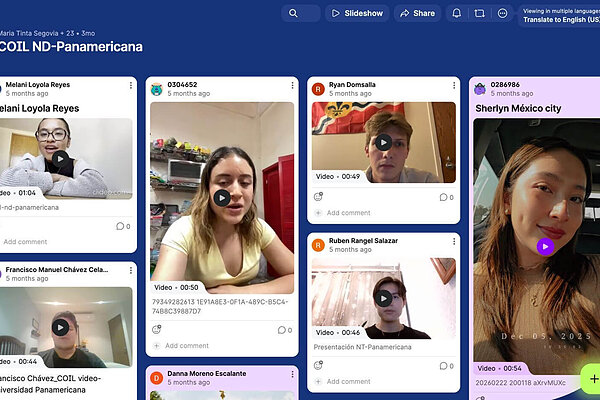Click the Maria Tinta Segovia author name

tap(29, 33)
